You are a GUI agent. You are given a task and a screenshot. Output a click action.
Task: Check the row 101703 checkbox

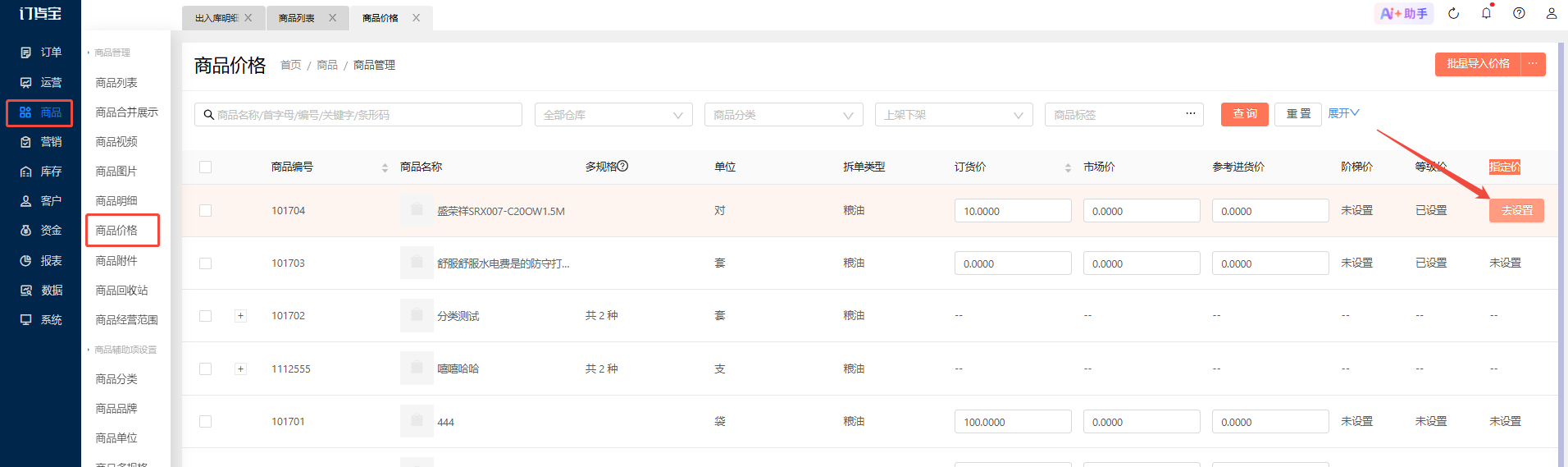tap(206, 263)
